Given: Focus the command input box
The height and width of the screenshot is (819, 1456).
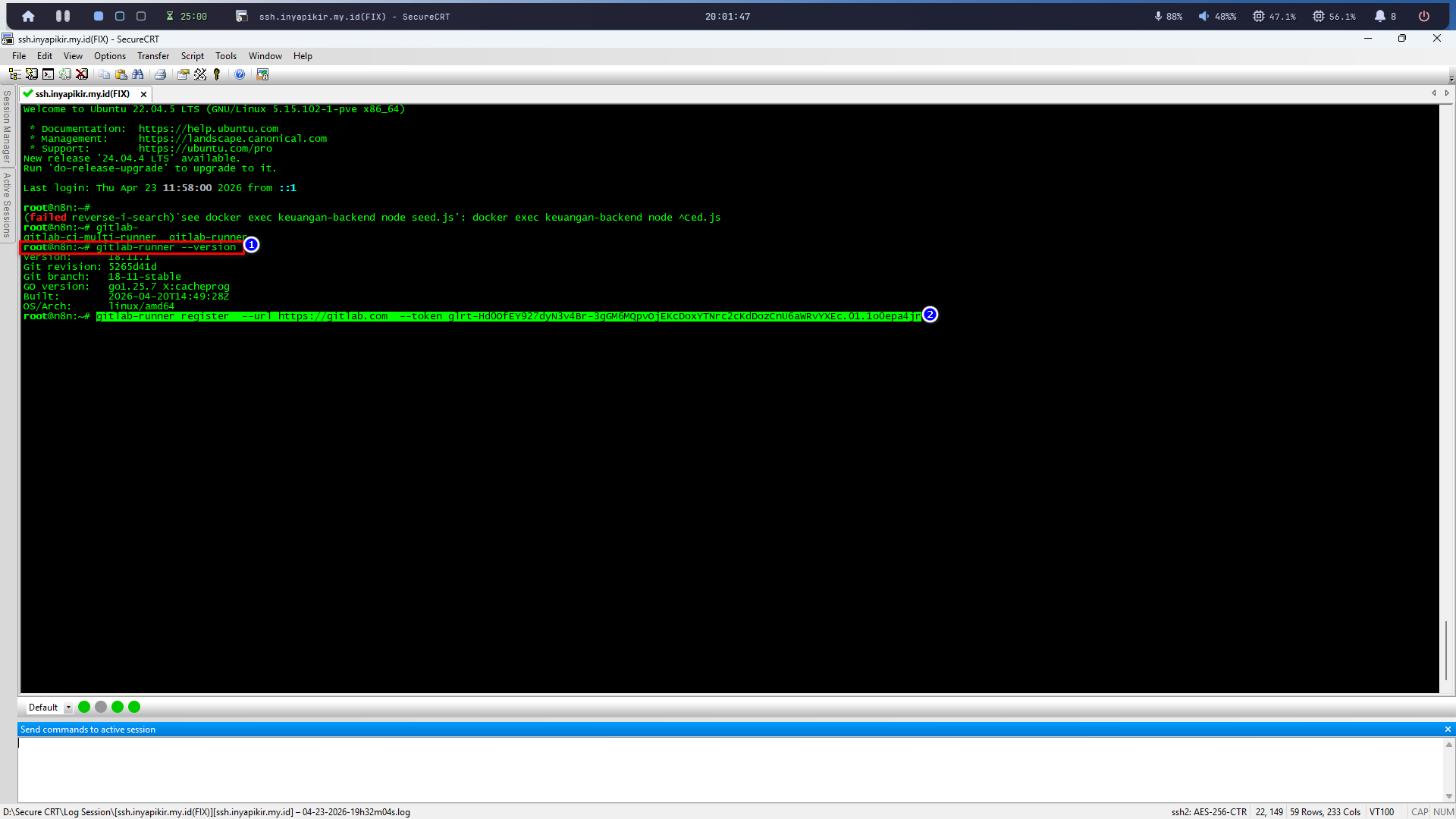Looking at the screenshot, I should 730,769.
